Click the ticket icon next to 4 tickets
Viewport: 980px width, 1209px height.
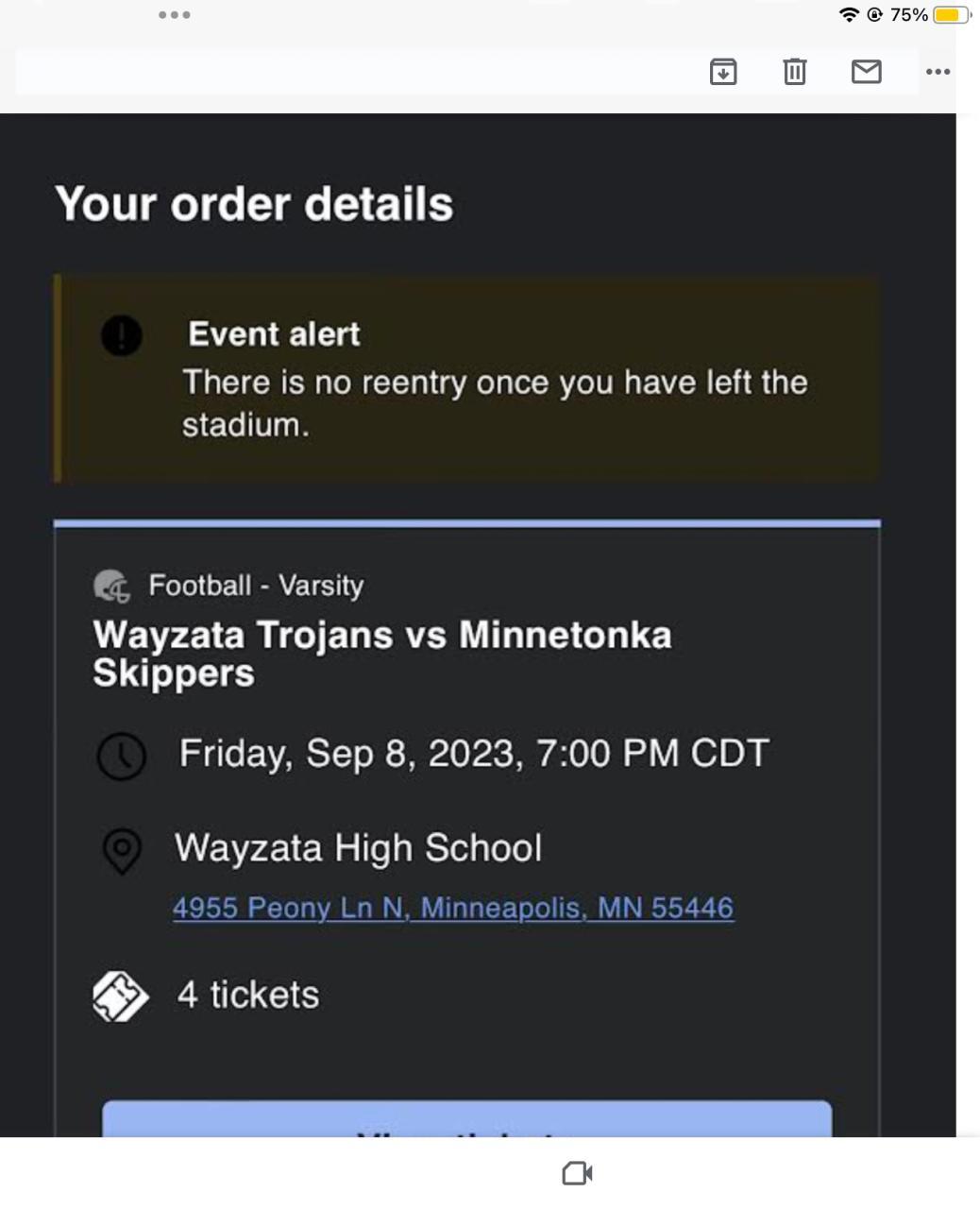[121, 996]
